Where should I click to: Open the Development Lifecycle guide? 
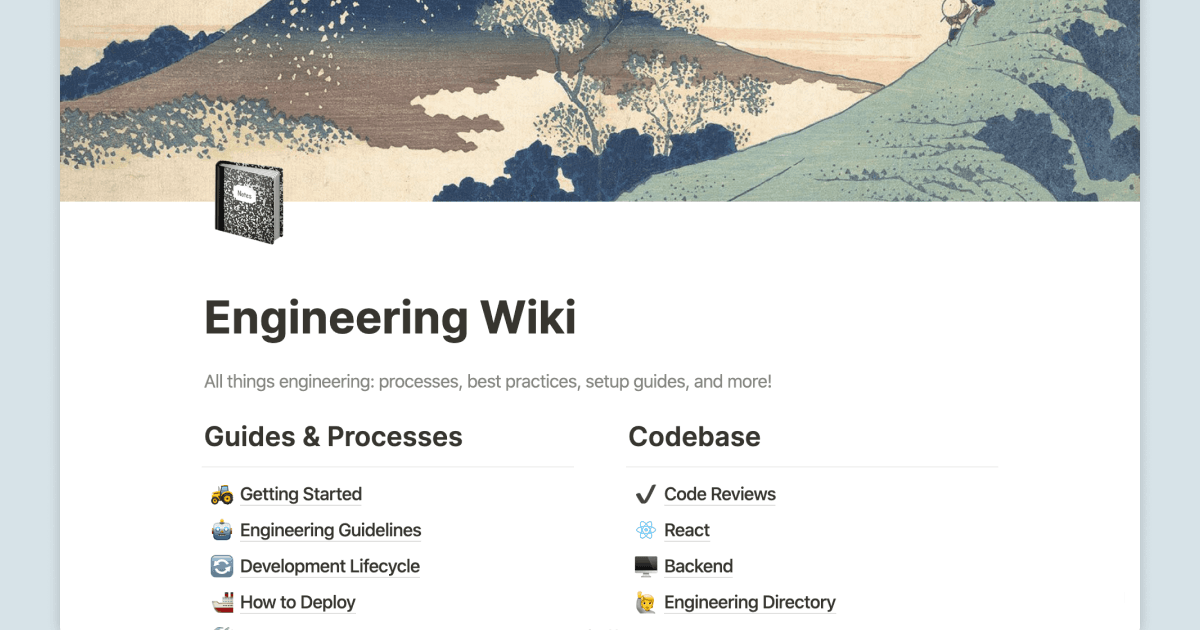click(330, 566)
